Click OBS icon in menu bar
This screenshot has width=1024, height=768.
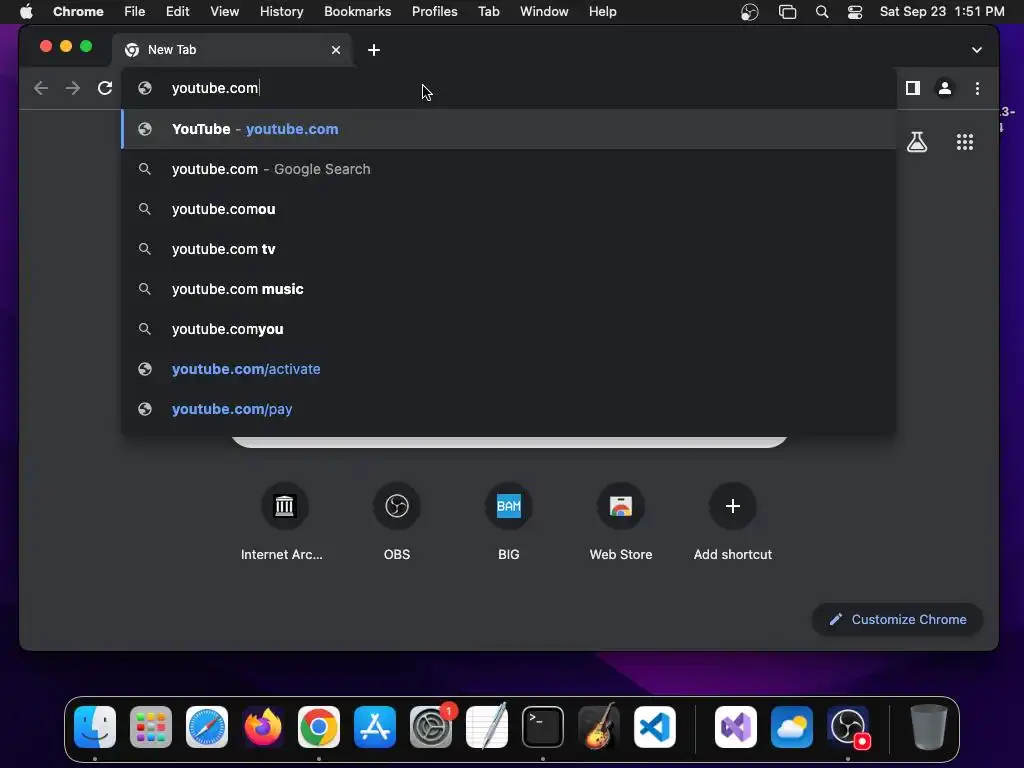[x=750, y=12]
